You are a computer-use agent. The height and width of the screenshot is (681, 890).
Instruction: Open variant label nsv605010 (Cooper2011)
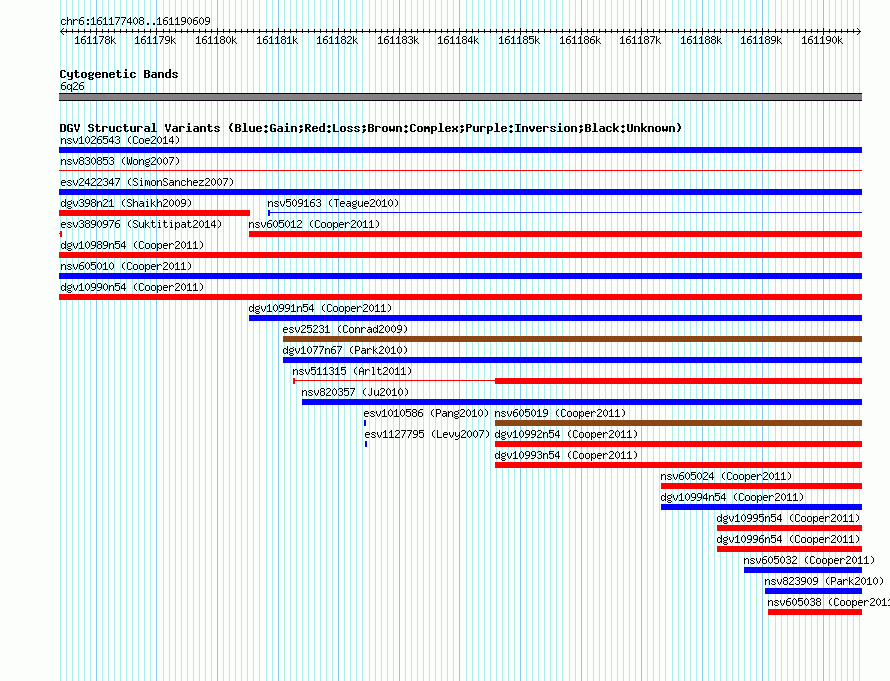pyautogui.click(x=126, y=266)
